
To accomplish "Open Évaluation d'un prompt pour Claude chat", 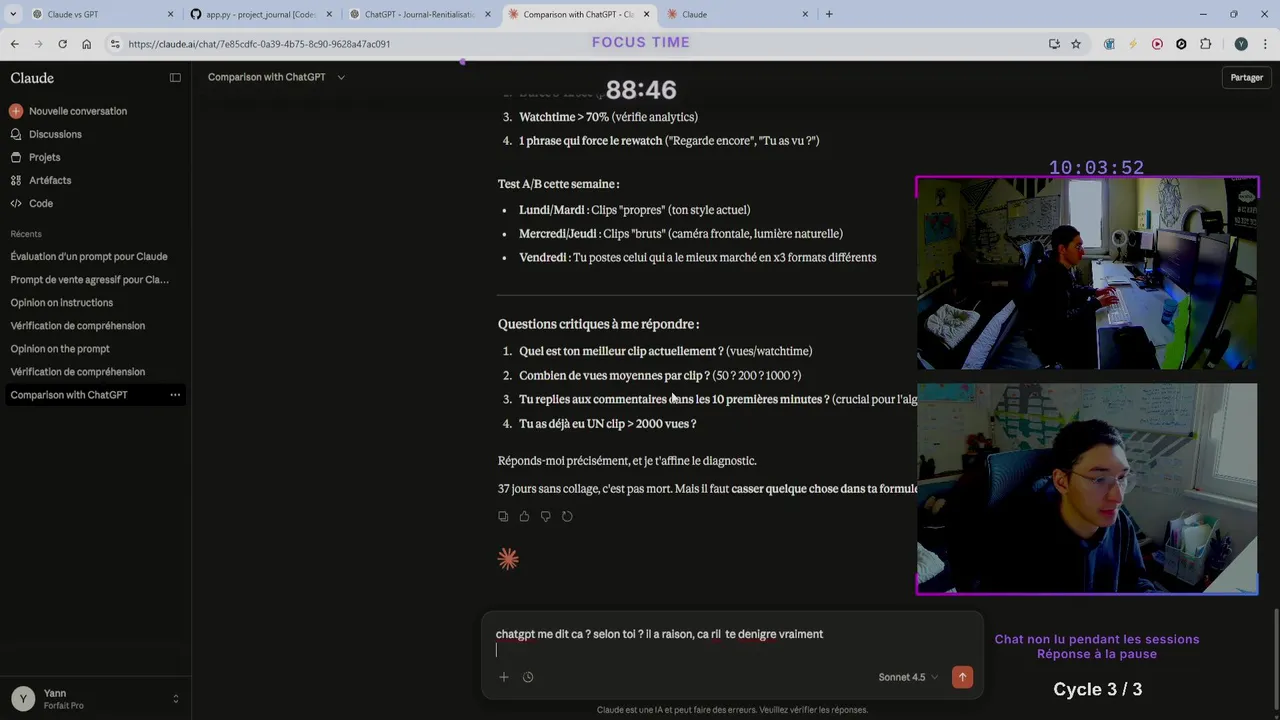I will [x=89, y=257].
